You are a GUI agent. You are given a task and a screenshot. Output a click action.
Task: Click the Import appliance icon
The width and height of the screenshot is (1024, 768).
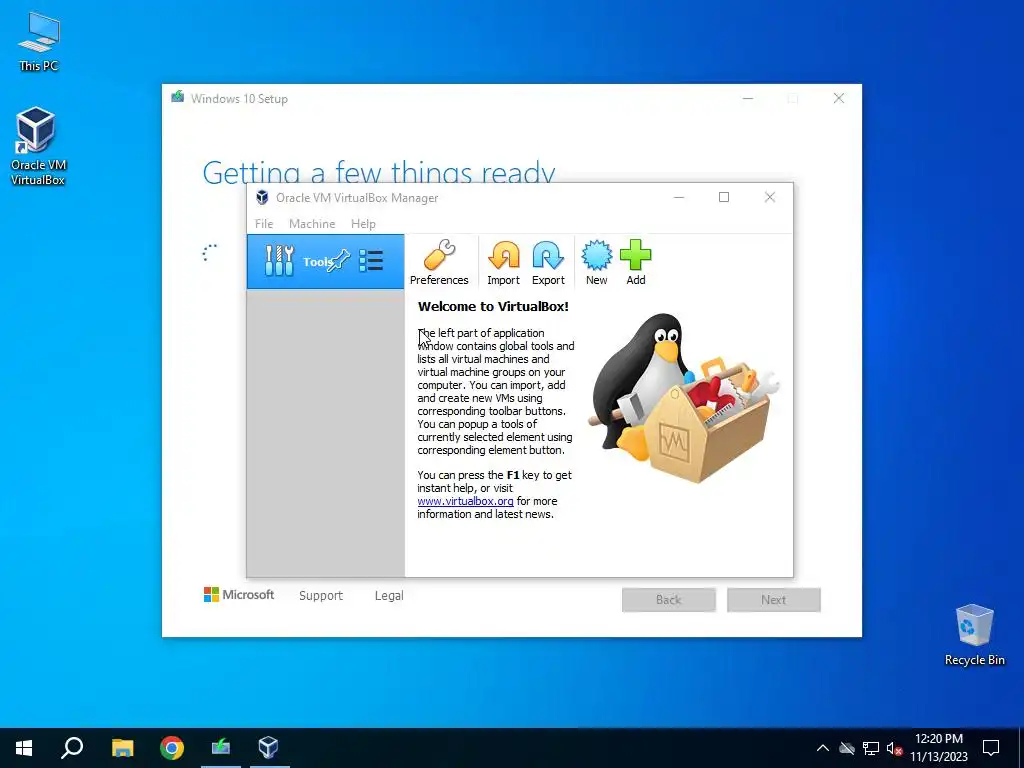[x=504, y=263]
